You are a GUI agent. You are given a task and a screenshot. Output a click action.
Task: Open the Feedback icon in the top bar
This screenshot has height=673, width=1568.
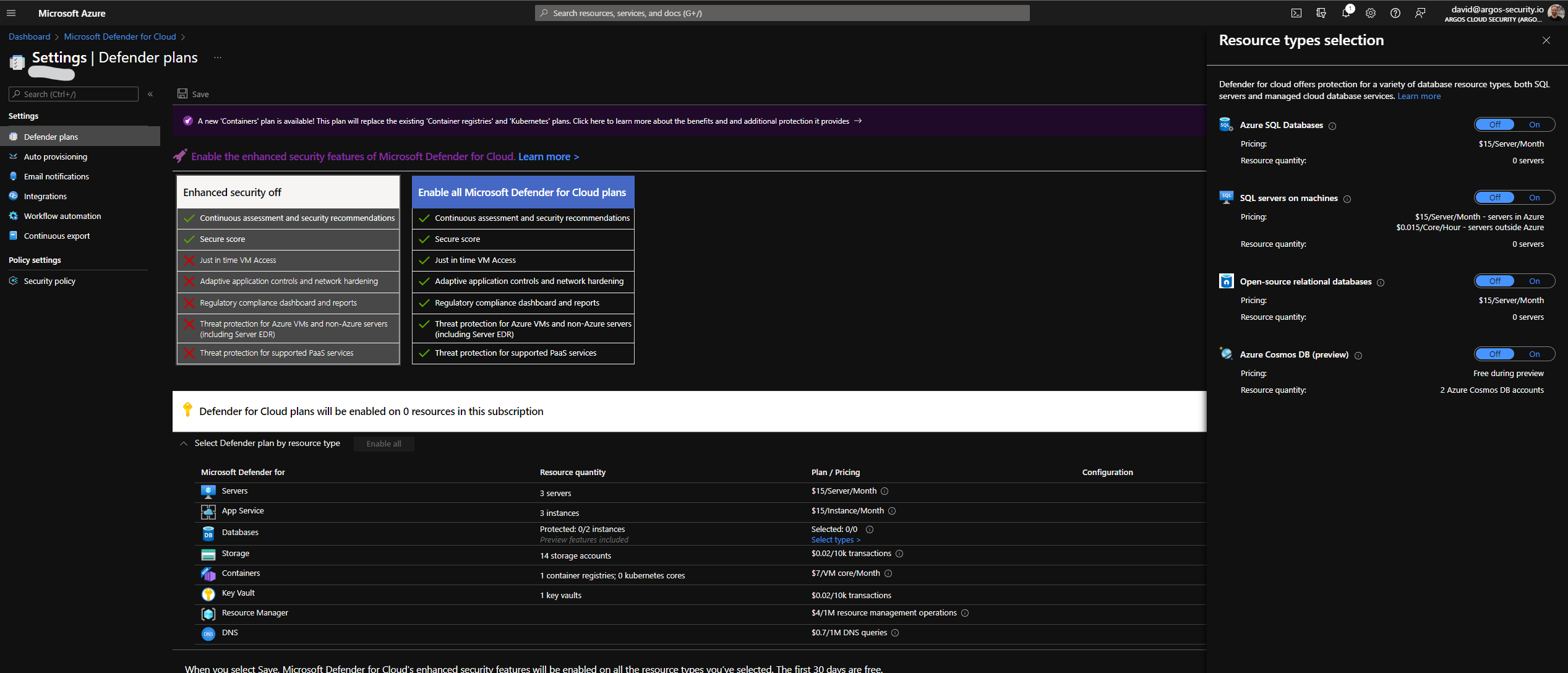(1420, 13)
